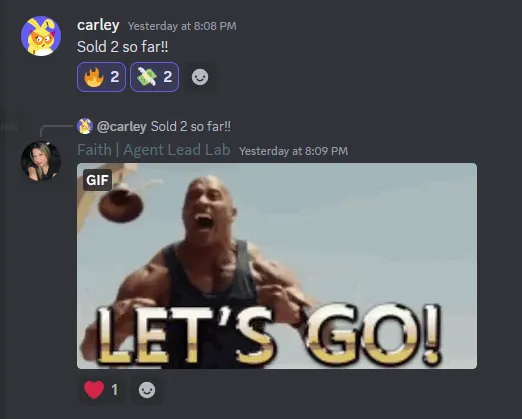522x419 pixels.
Task: Add reaction to Faith's GIF message
Action: click(x=147, y=390)
